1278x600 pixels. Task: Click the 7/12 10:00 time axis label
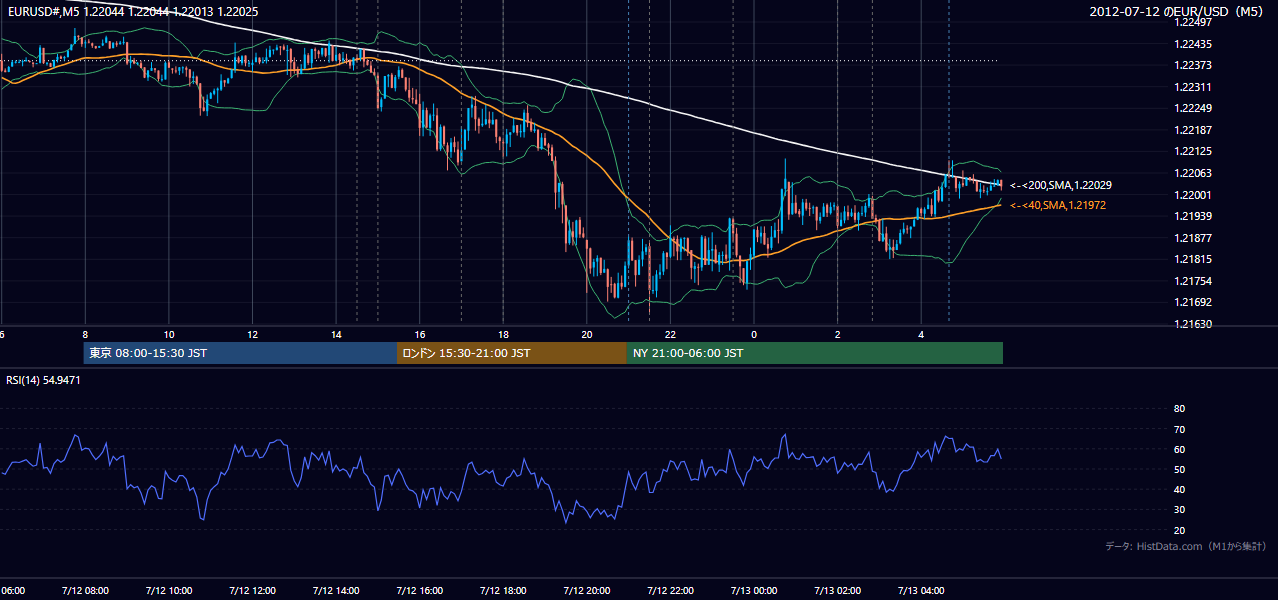[x=168, y=590]
